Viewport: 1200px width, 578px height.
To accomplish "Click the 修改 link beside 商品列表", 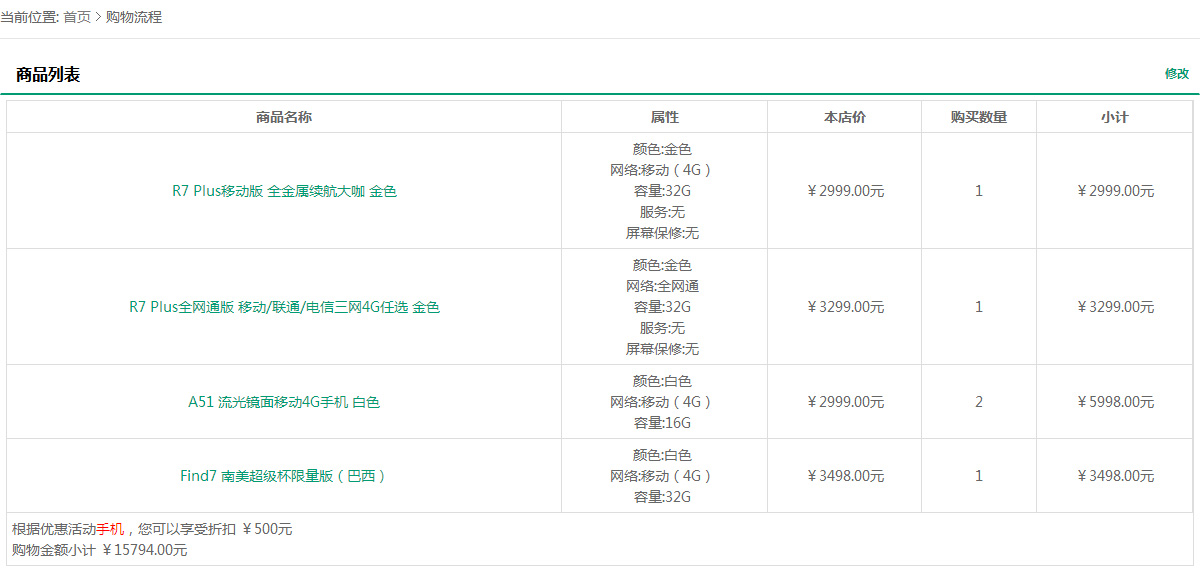I will (x=1177, y=73).
